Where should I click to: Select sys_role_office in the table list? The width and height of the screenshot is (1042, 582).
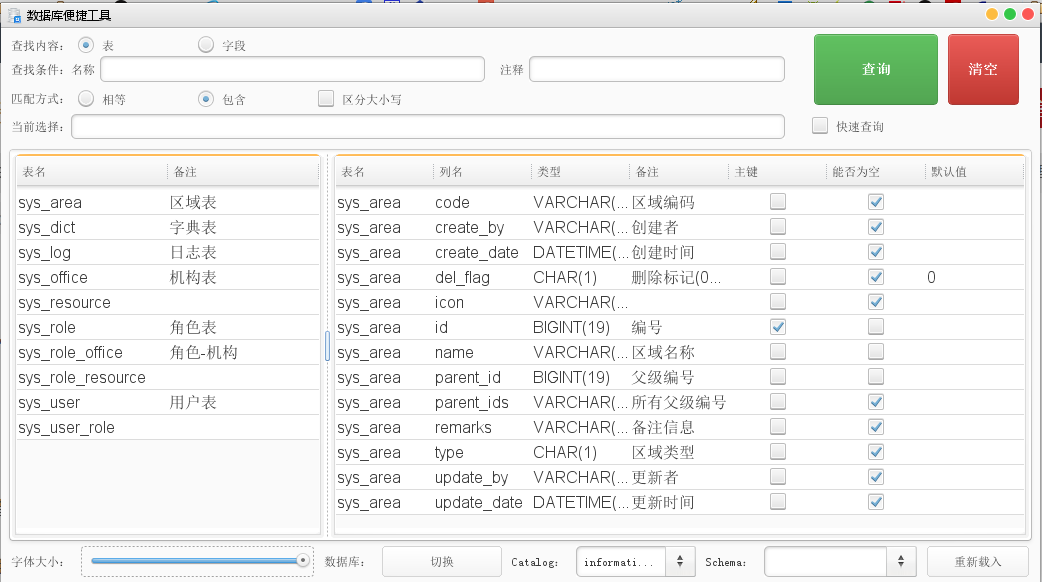168,353
